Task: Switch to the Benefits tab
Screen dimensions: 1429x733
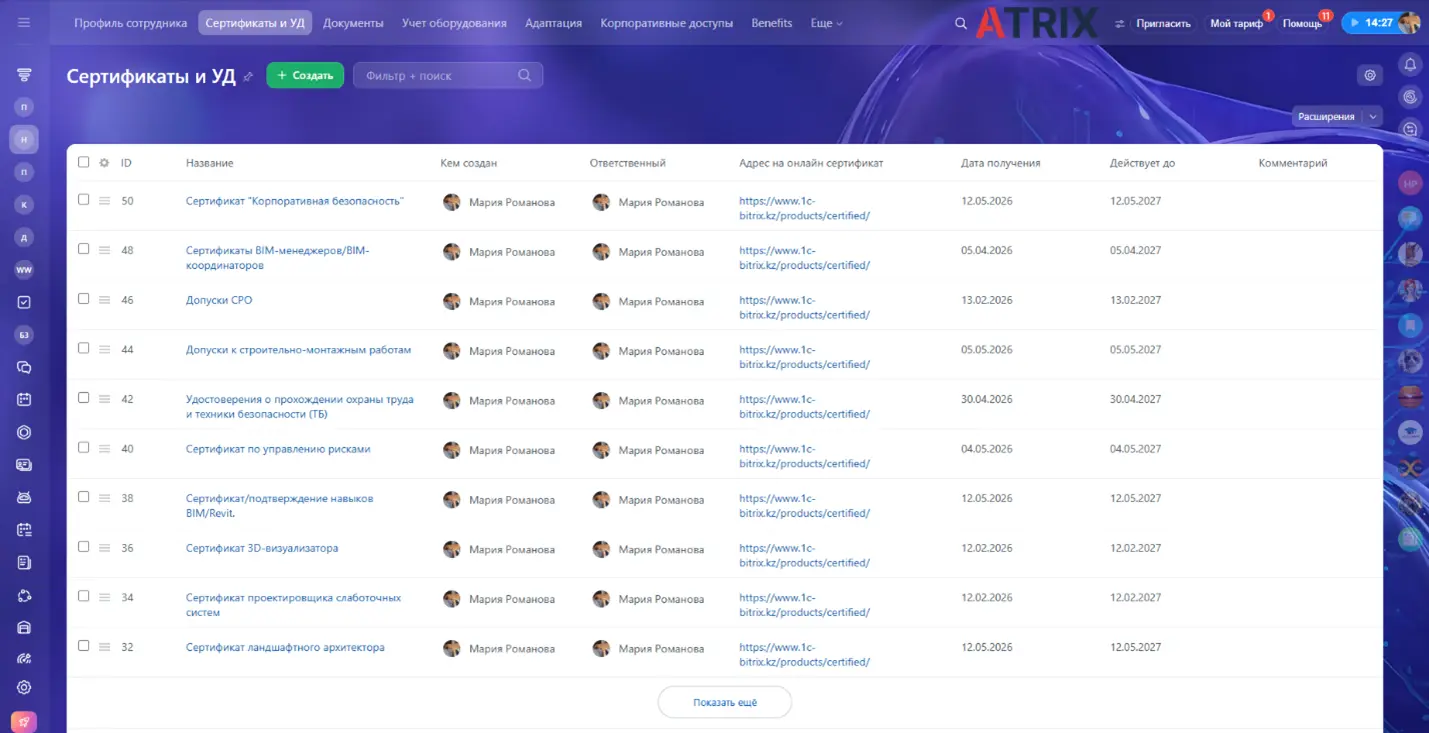Action: pos(771,23)
